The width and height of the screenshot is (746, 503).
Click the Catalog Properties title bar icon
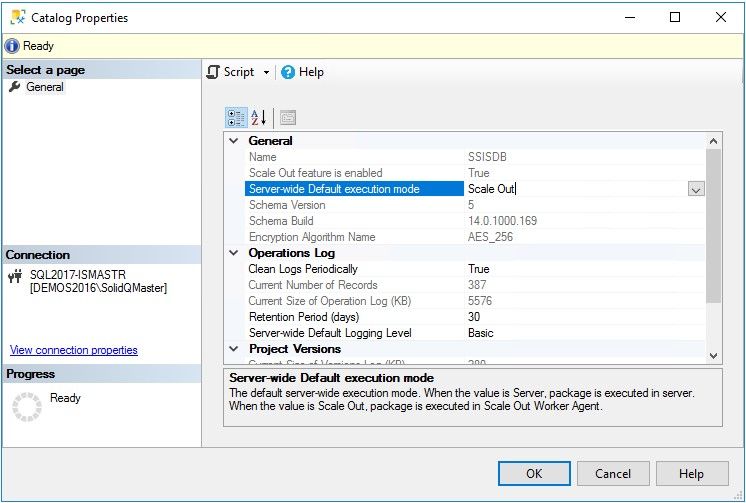click(17, 17)
